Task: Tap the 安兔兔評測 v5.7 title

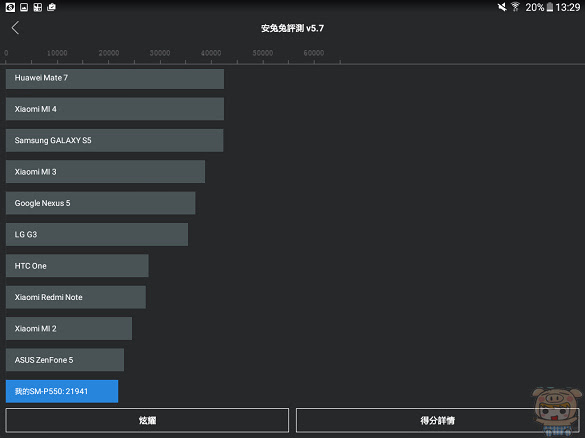Action: [292, 28]
